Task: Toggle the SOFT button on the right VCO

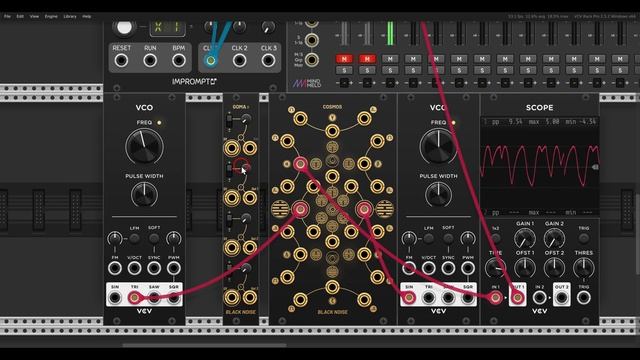Action: coord(448,238)
